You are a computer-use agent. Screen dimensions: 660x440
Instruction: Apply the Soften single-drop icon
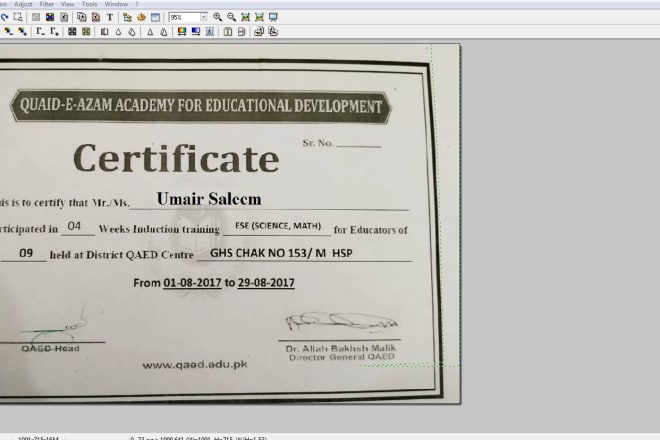118,32
